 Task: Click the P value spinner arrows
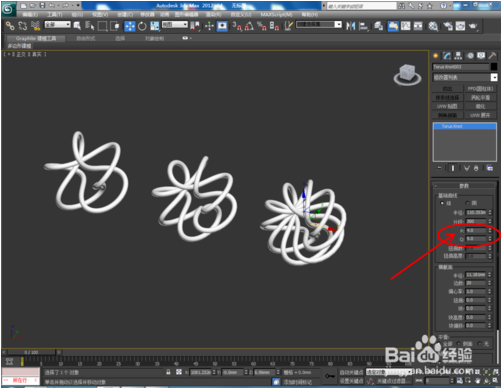coord(490,230)
